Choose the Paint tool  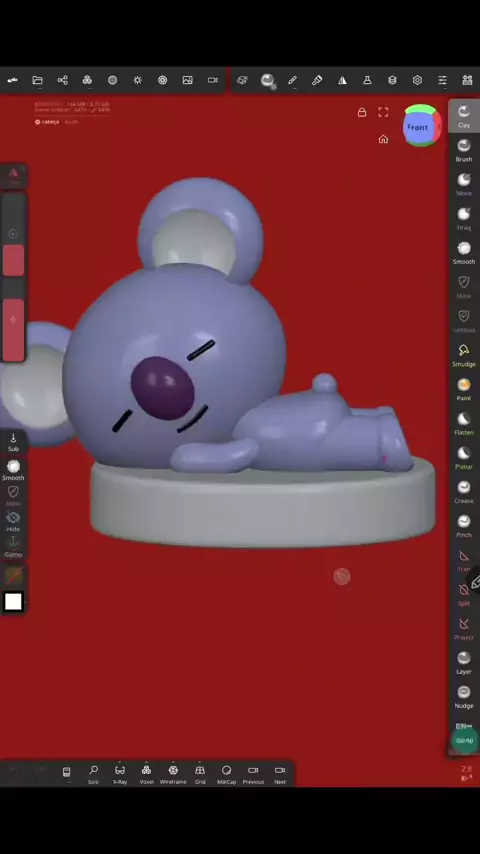pyautogui.click(x=464, y=389)
